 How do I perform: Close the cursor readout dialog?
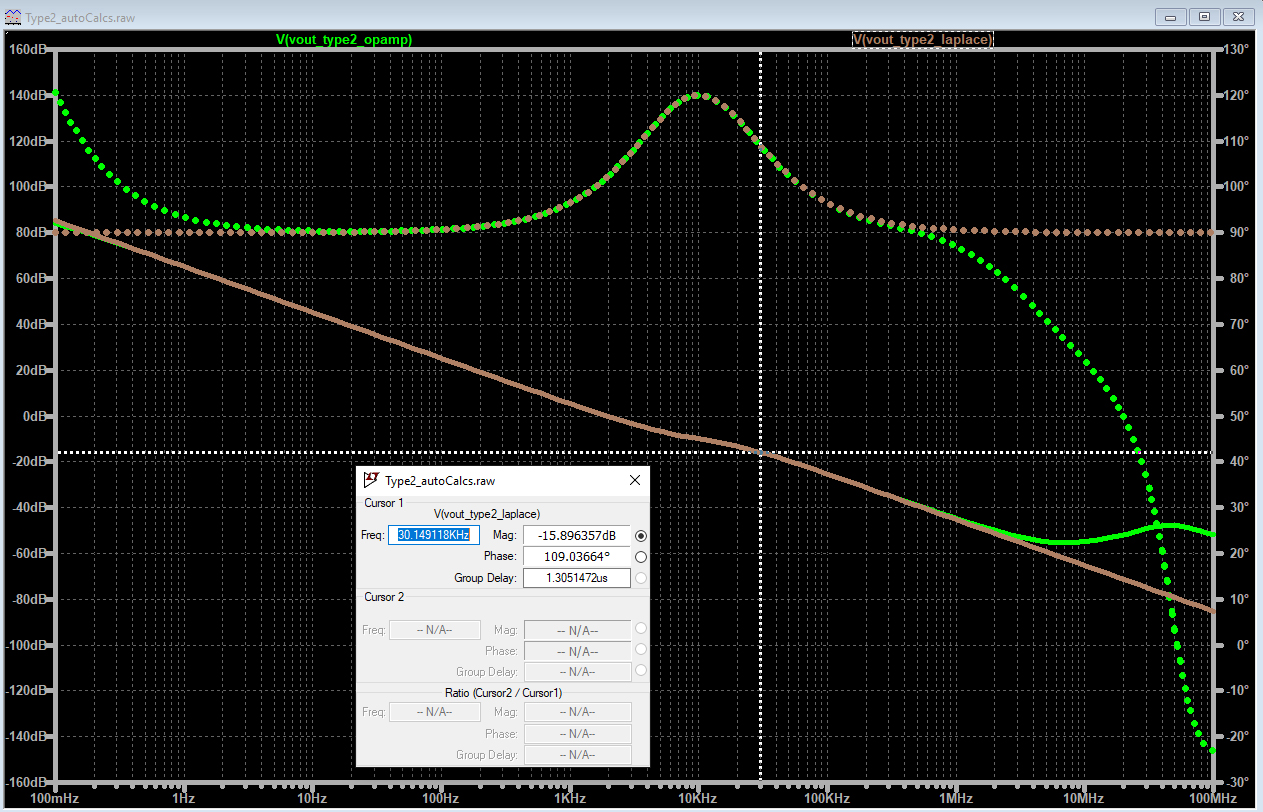pyautogui.click(x=634, y=480)
